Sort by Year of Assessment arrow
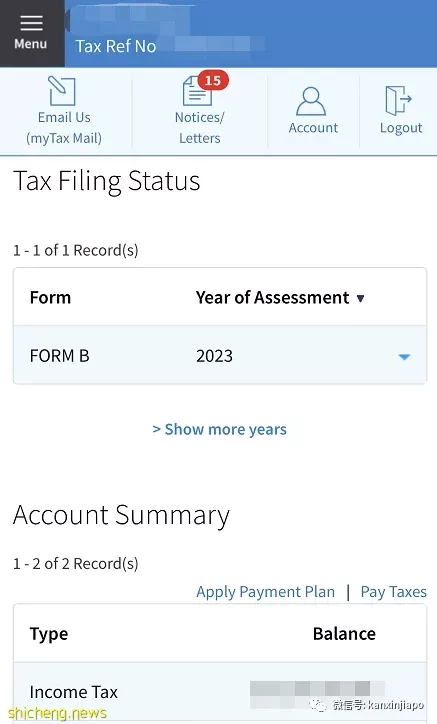This screenshot has height=724, width=437. [361, 298]
